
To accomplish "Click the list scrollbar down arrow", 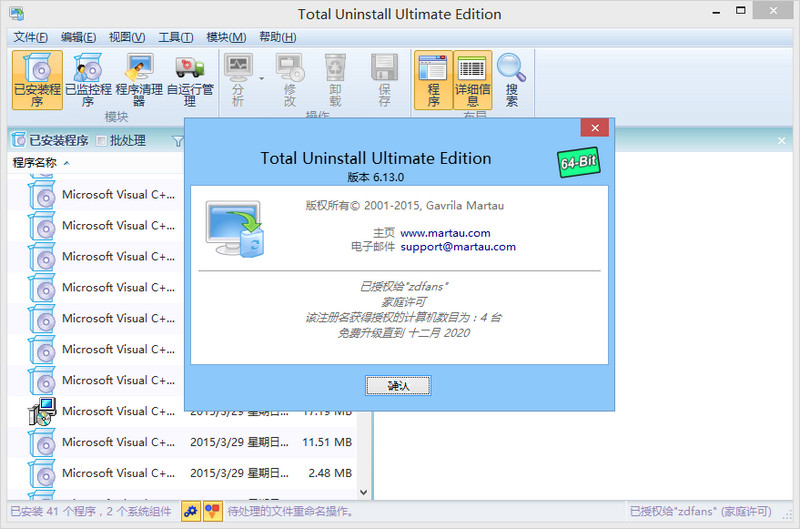I will tap(363, 492).
